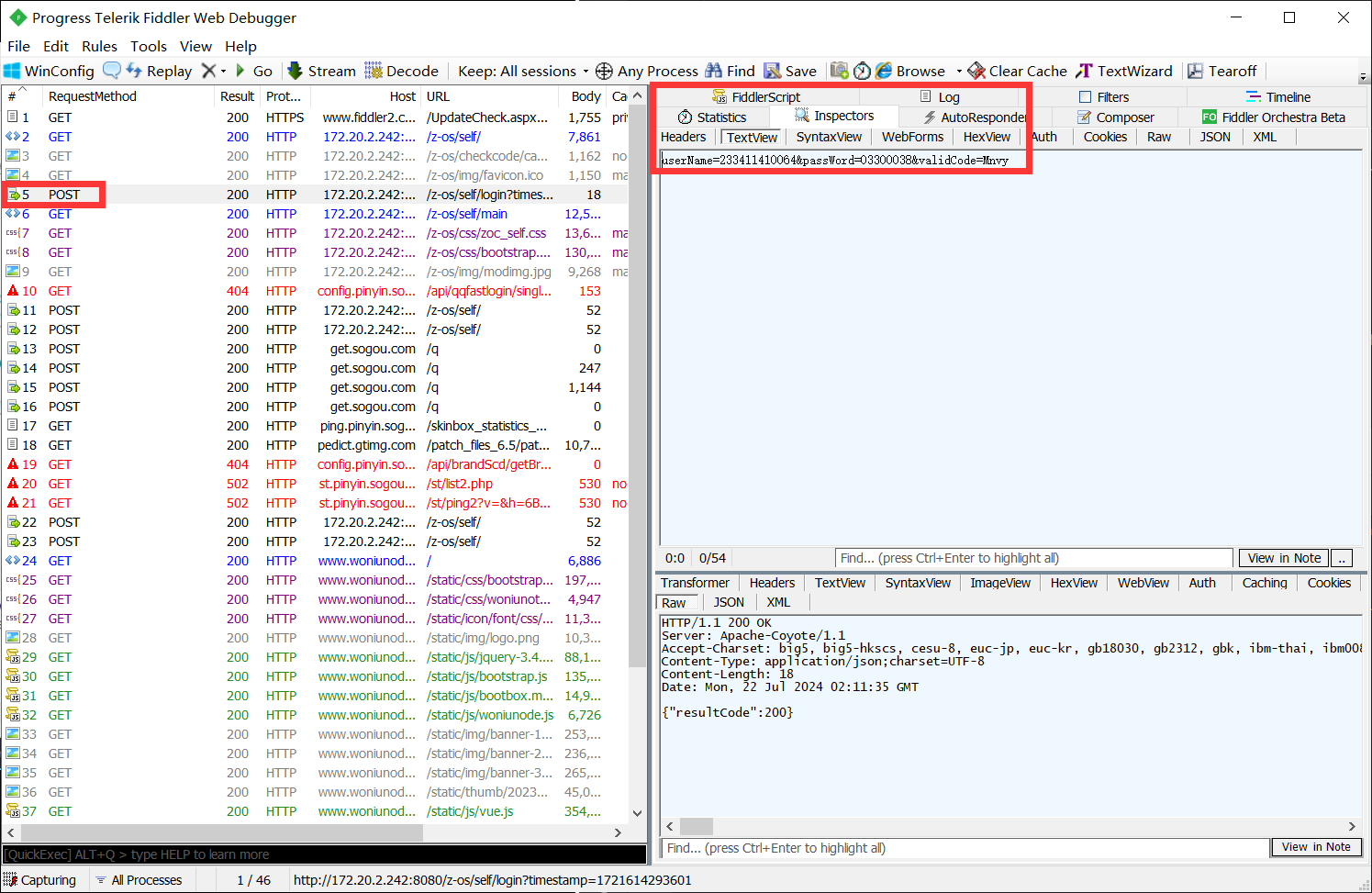This screenshot has width=1372, height=893.
Task: Click the camera screenshot icon in toolbar
Action: pyautogui.click(x=839, y=71)
